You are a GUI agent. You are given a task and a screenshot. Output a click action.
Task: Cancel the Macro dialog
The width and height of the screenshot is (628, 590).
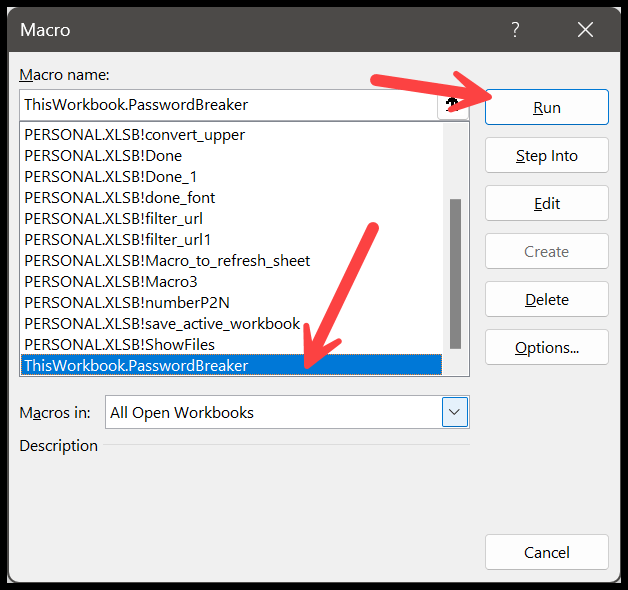[547, 552]
